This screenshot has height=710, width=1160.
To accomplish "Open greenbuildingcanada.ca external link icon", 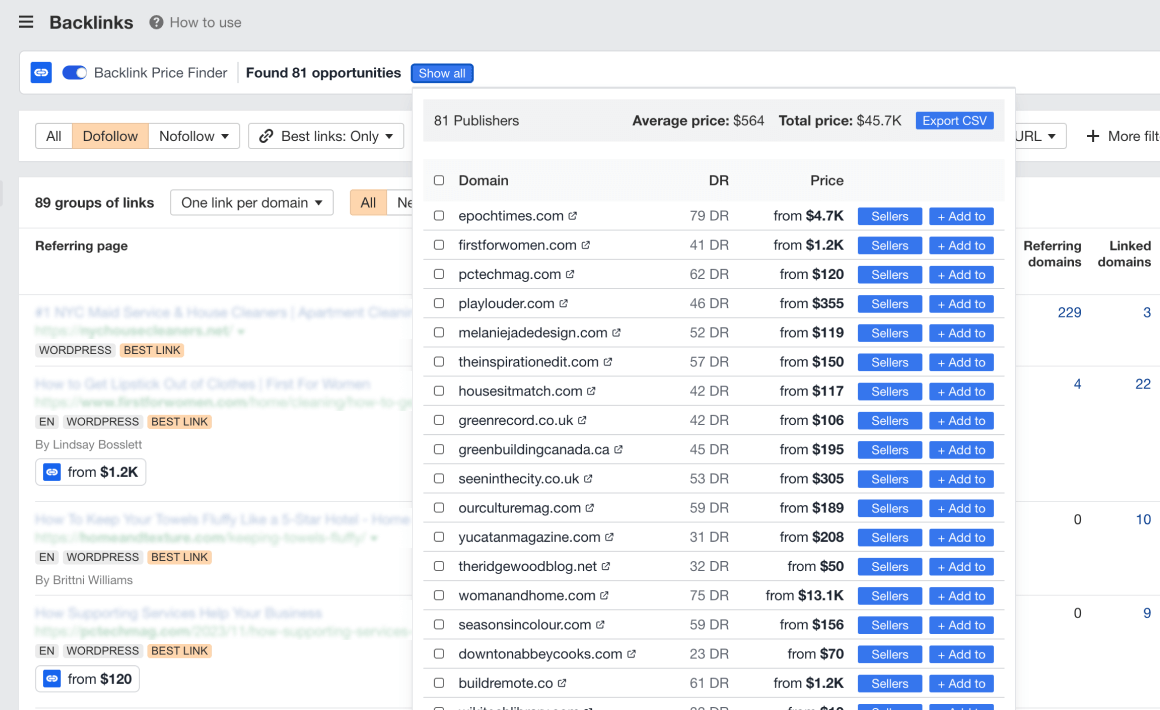I will pyautogui.click(x=618, y=450).
